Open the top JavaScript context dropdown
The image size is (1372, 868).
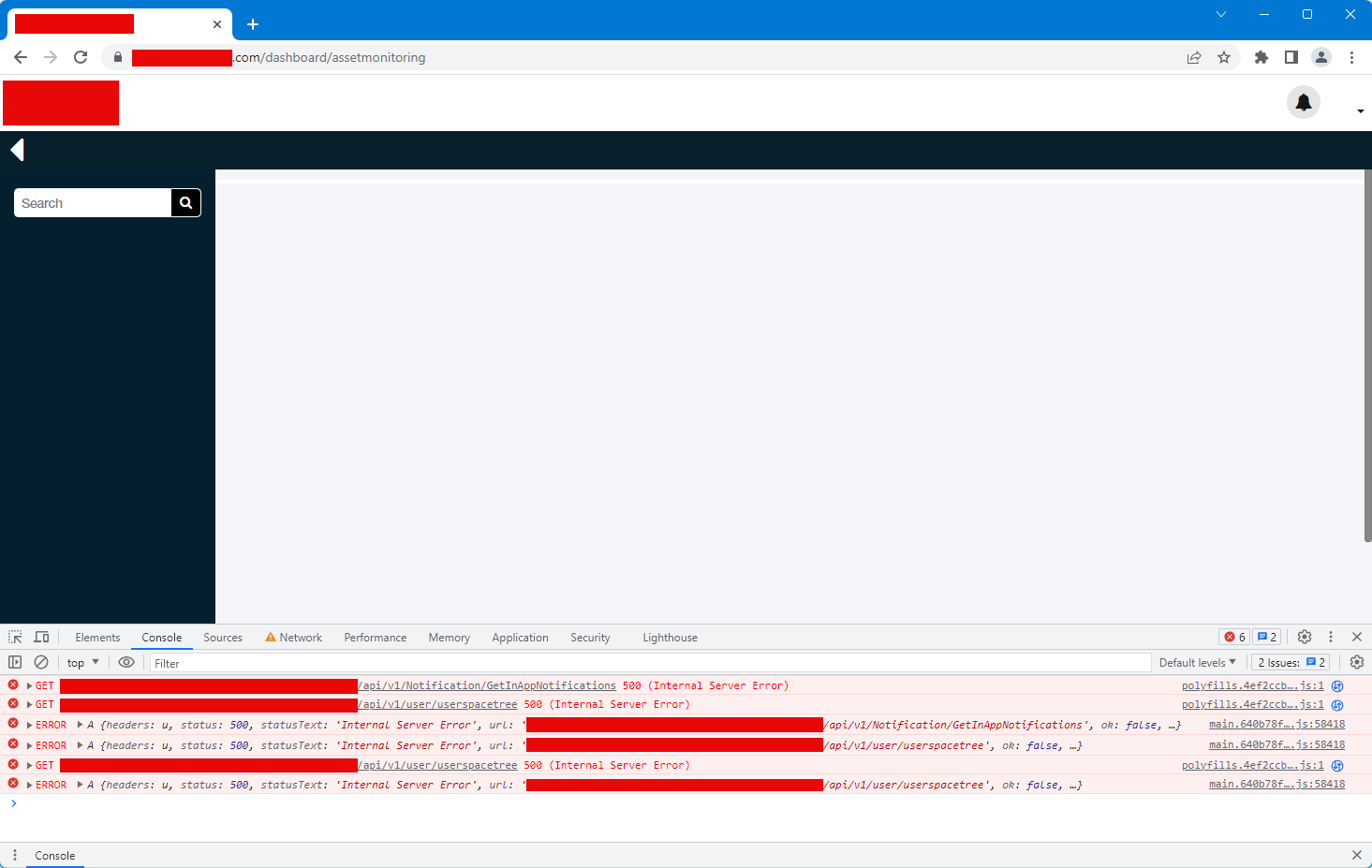(x=82, y=662)
